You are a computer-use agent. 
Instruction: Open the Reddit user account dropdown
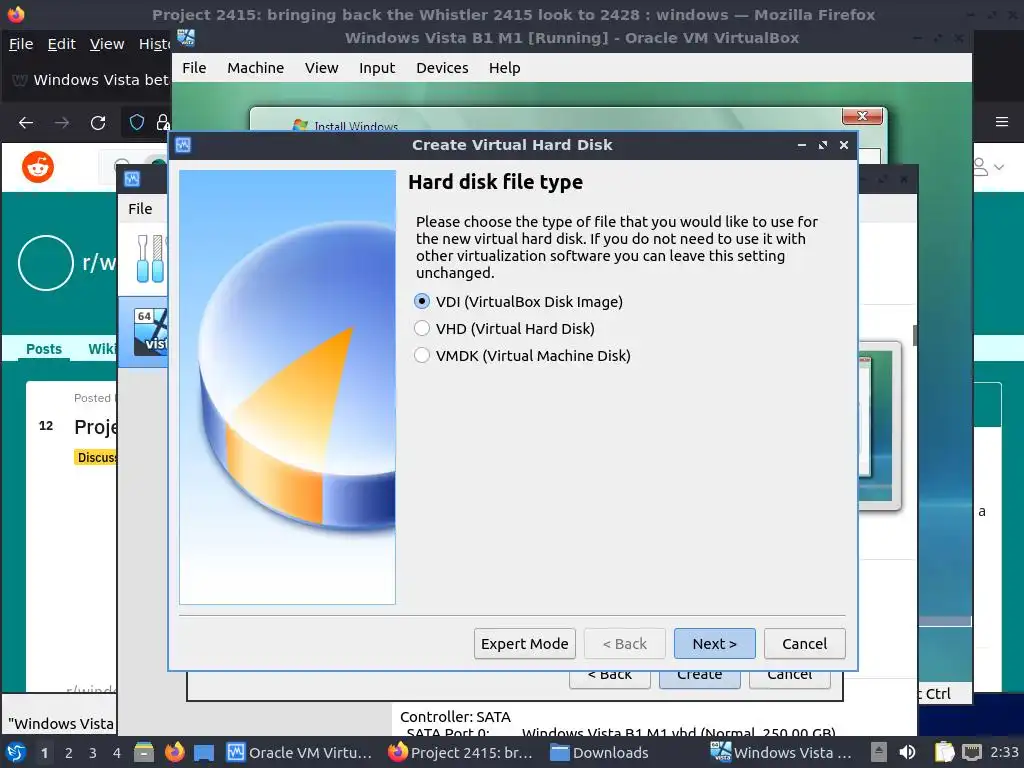[989, 167]
